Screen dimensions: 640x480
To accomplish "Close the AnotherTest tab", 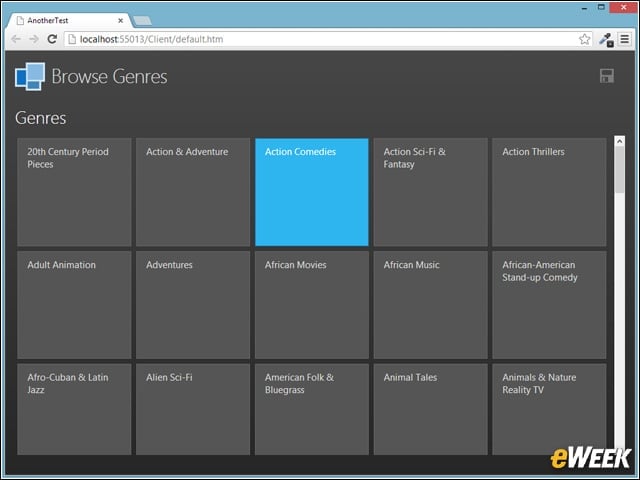I will [120, 20].
